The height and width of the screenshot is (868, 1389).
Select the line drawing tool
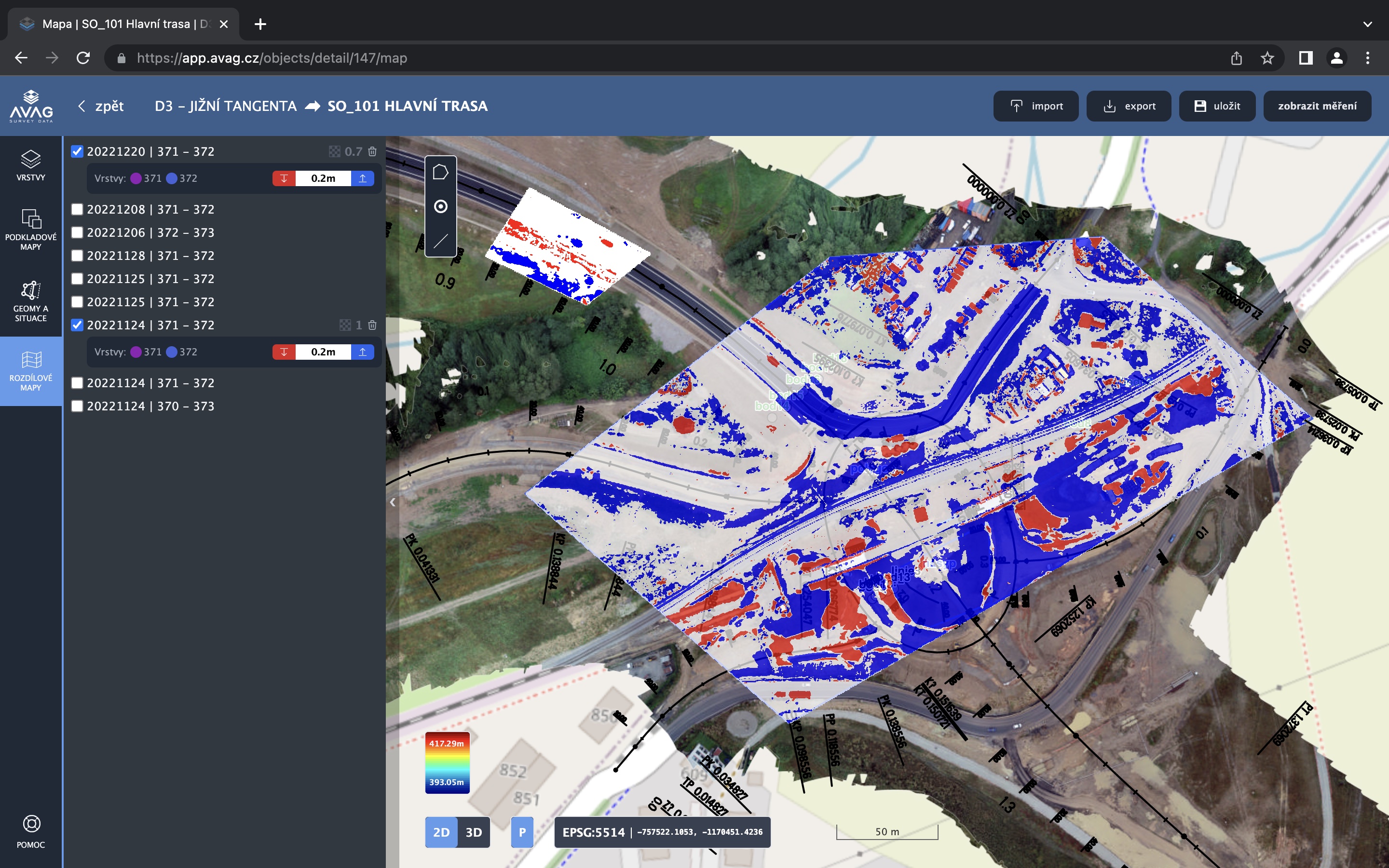click(x=440, y=241)
